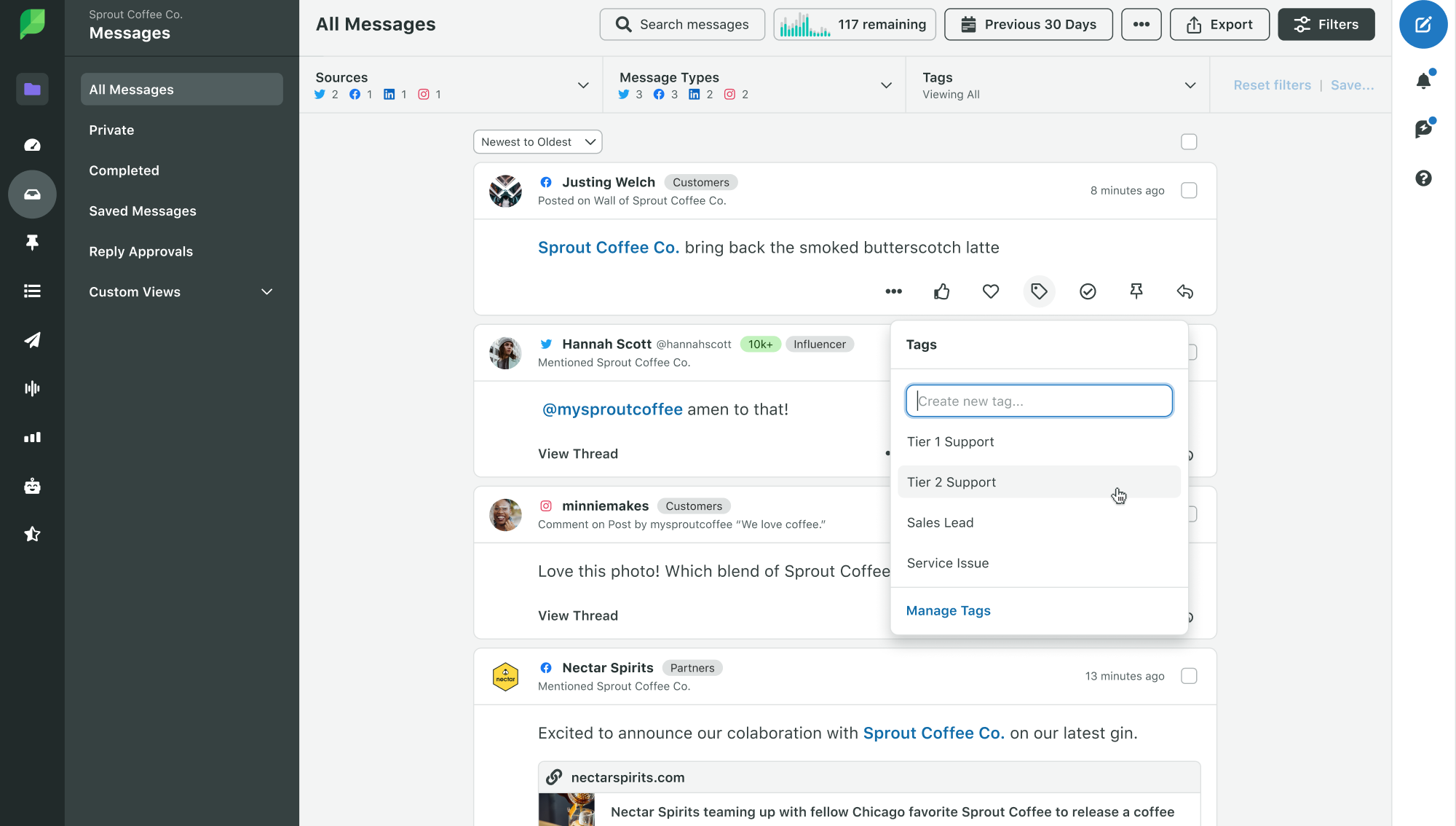Expand the Tags filter dropdown

(x=1059, y=85)
